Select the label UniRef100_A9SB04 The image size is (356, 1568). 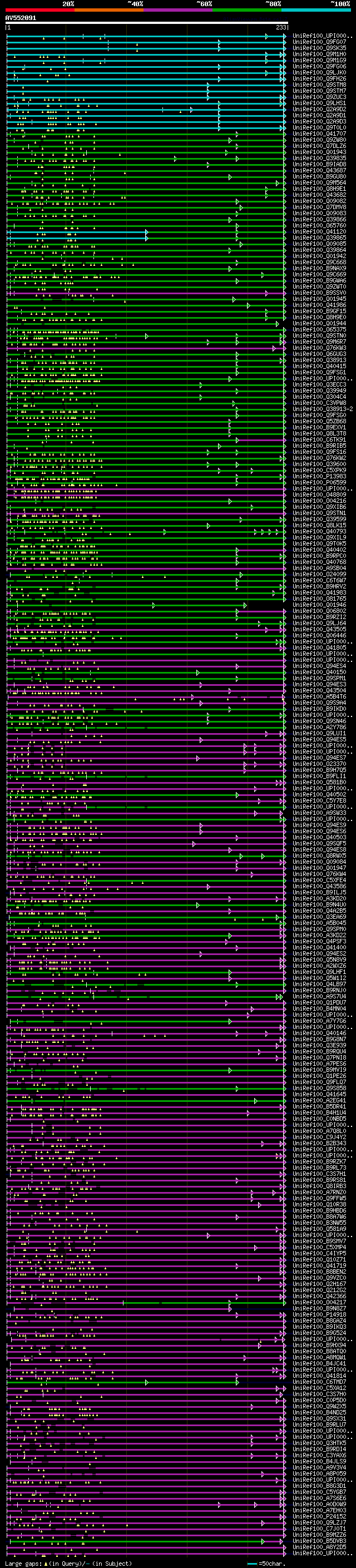pos(319,568)
